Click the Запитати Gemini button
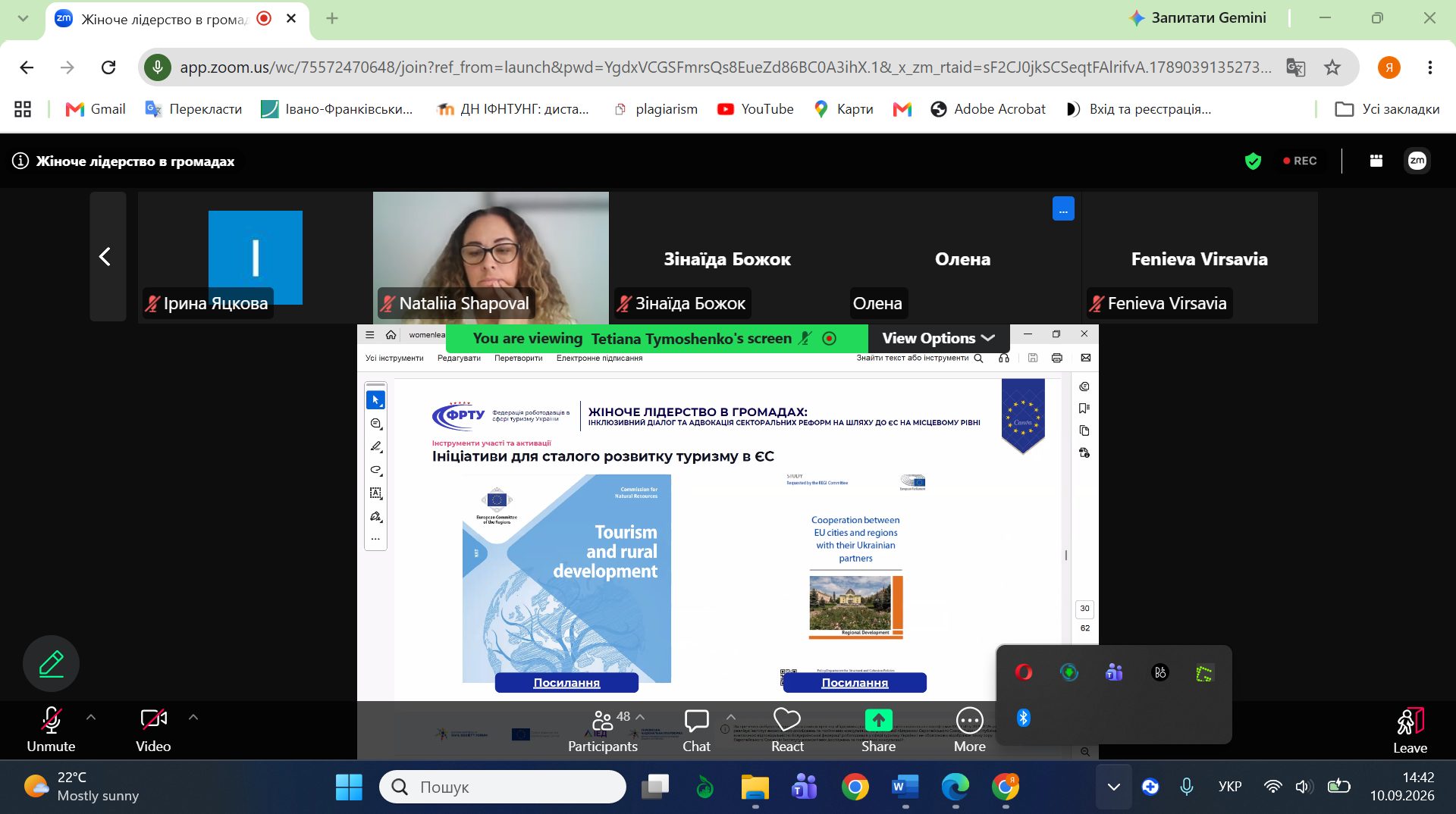Screen dimensions: 1456x814 pyautogui.click(x=1197, y=18)
